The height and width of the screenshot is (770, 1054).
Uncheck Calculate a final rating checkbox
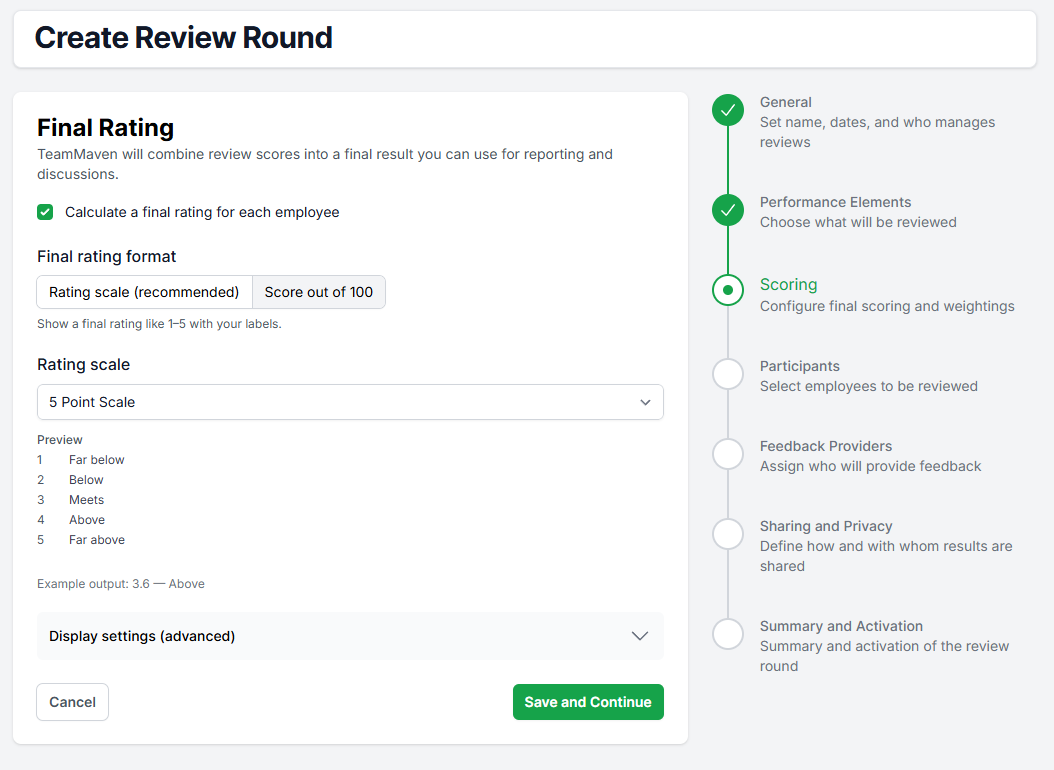coord(45,212)
